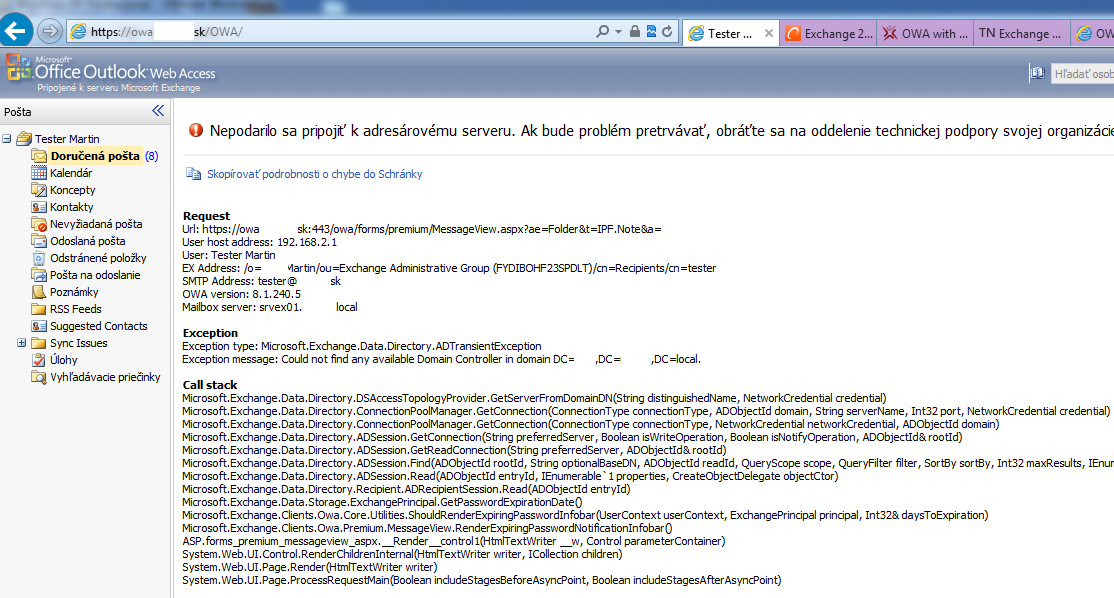This screenshot has height=598, width=1114.
Task: Click the Poznámky notes icon
Action: pyautogui.click(x=39, y=292)
